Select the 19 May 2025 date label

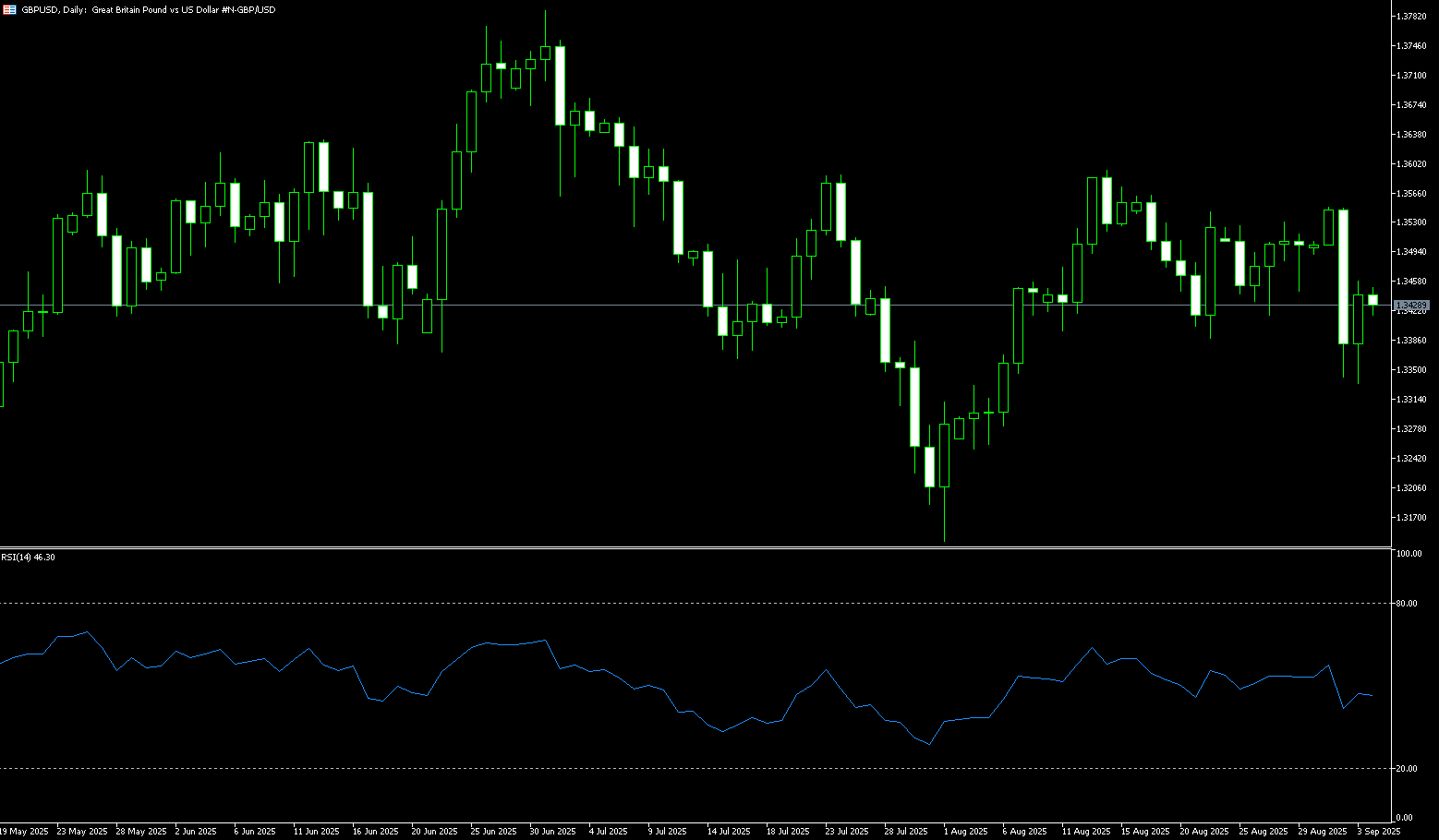coord(24,832)
